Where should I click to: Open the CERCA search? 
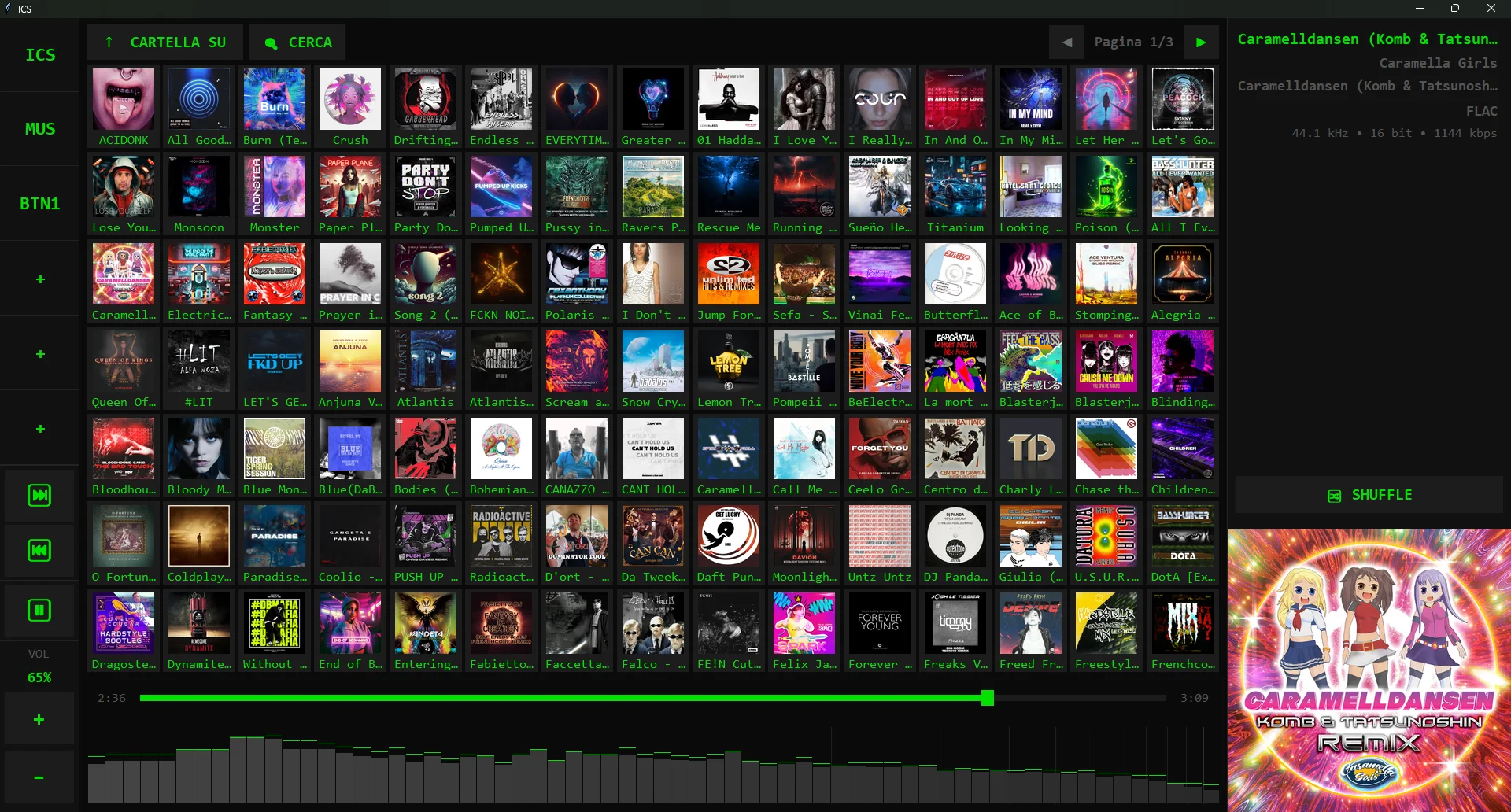(x=299, y=42)
